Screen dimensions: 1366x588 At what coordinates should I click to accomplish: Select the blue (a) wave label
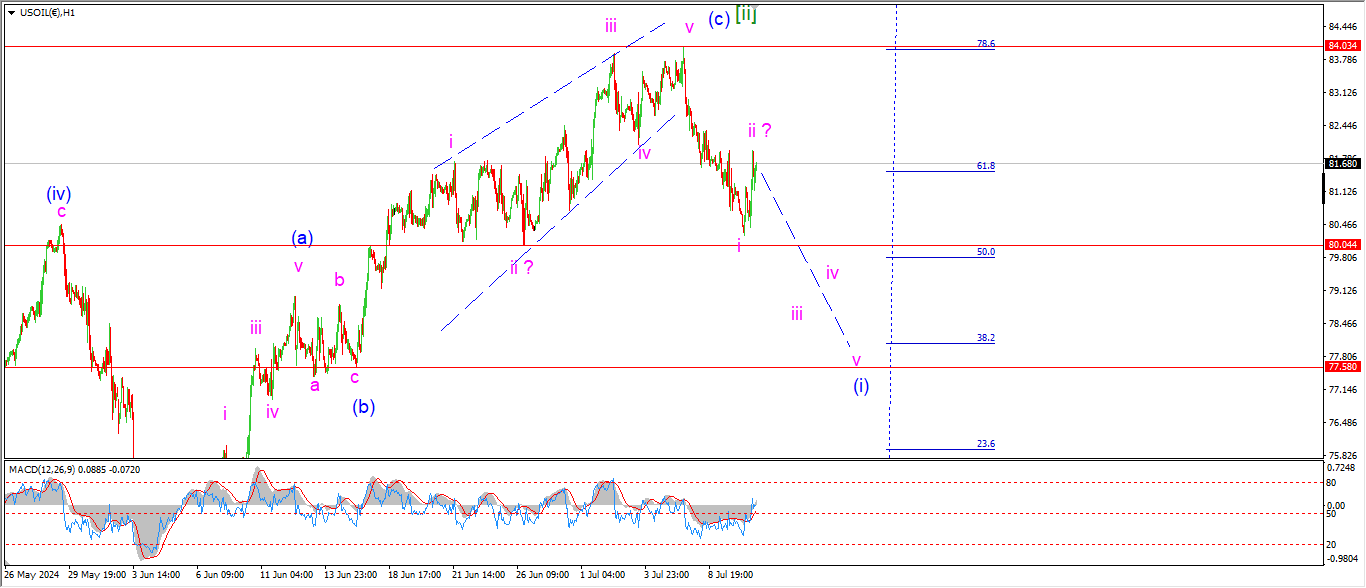pyautogui.click(x=302, y=238)
